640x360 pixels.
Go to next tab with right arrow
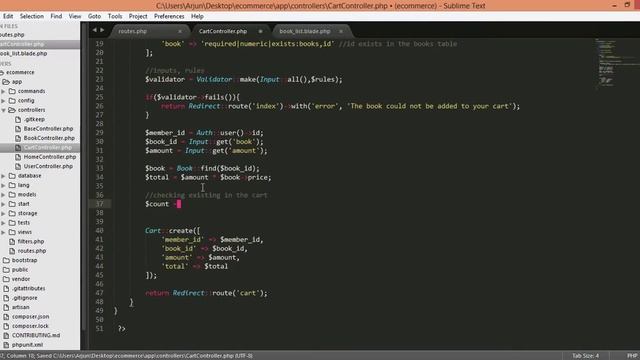(102, 30)
